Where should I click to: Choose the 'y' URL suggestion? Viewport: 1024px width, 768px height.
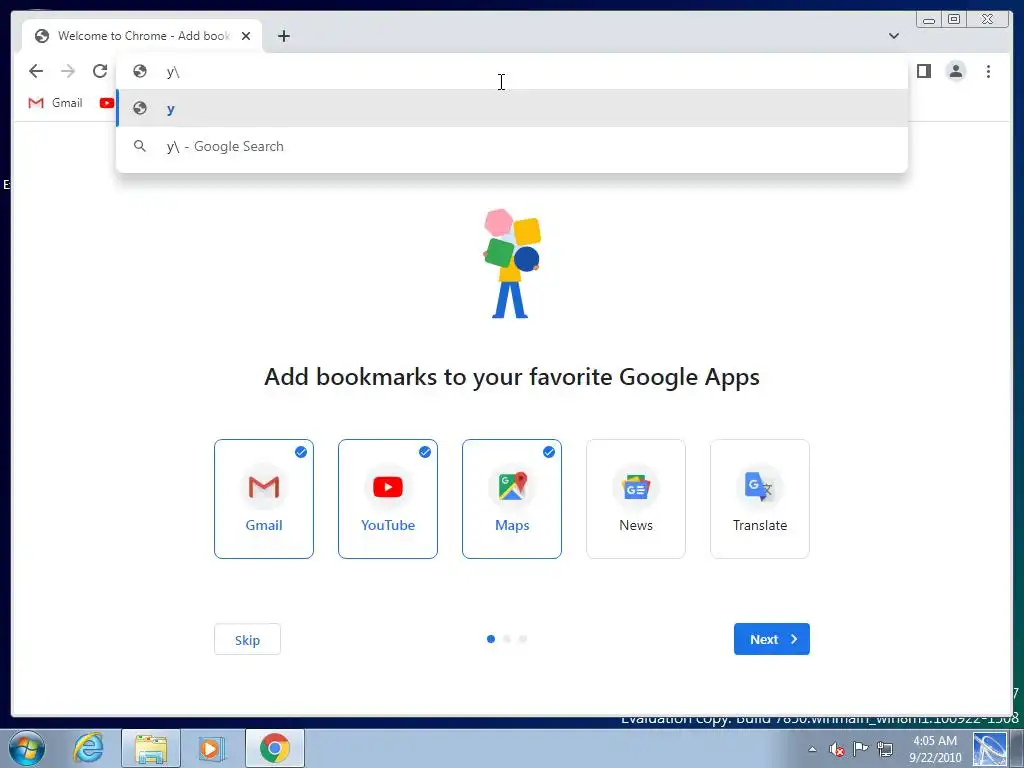click(512, 108)
